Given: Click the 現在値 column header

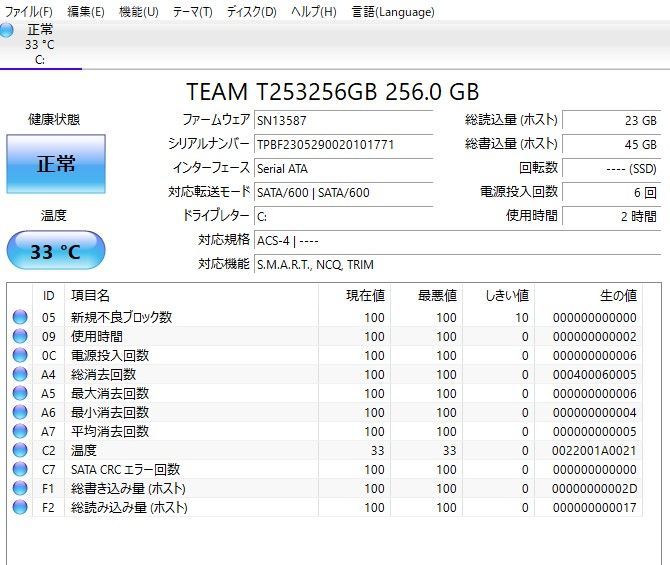Looking at the screenshot, I should tap(354, 295).
